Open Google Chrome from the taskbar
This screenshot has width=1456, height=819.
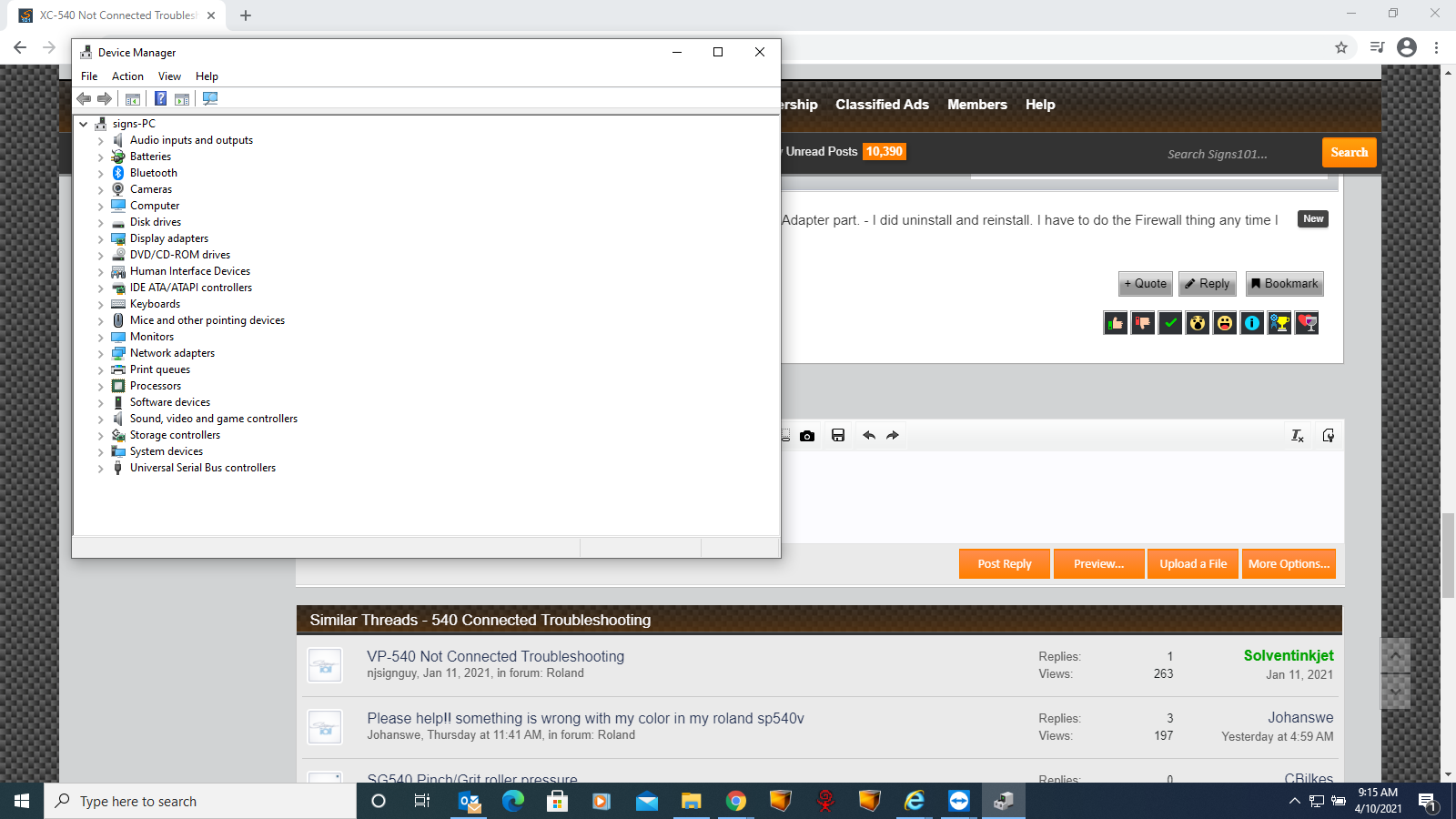[736, 801]
